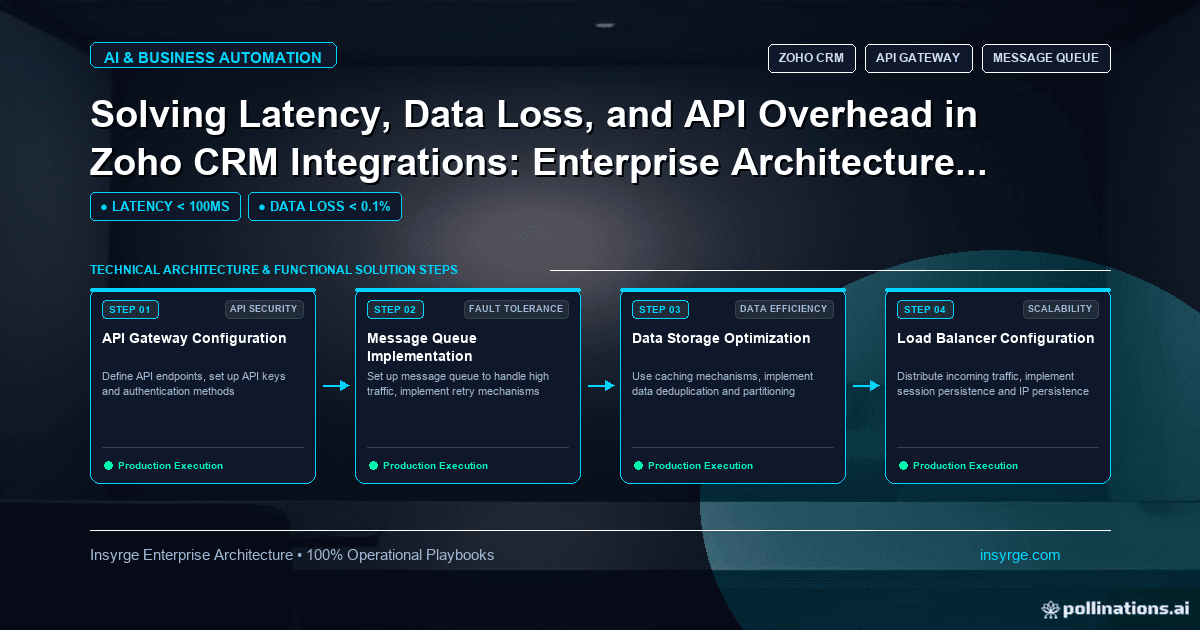The width and height of the screenshot is (1200, 630).
Task: Click the TECHNICAL ARCHITECTURE & FUNCTIONAL SOLUTION STEPS heading
Action: [274, 270]
